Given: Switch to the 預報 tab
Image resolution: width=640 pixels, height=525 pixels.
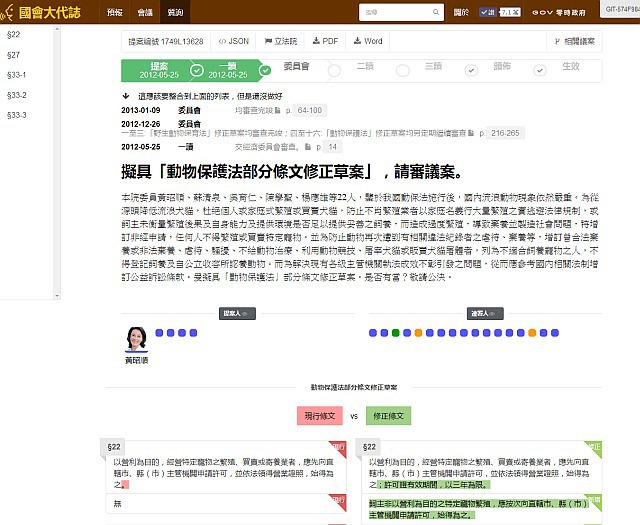Looking at the screenshot, I should coord(115,12).
